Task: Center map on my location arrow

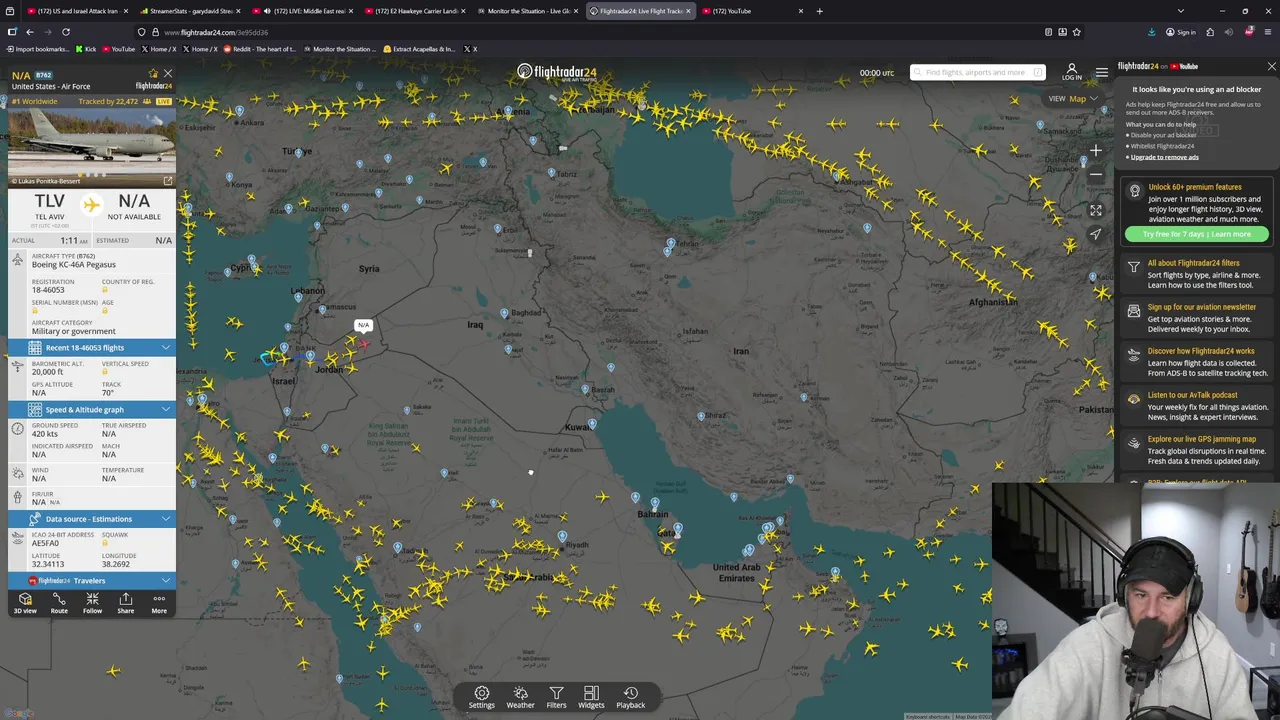Action: [1096, 235]
